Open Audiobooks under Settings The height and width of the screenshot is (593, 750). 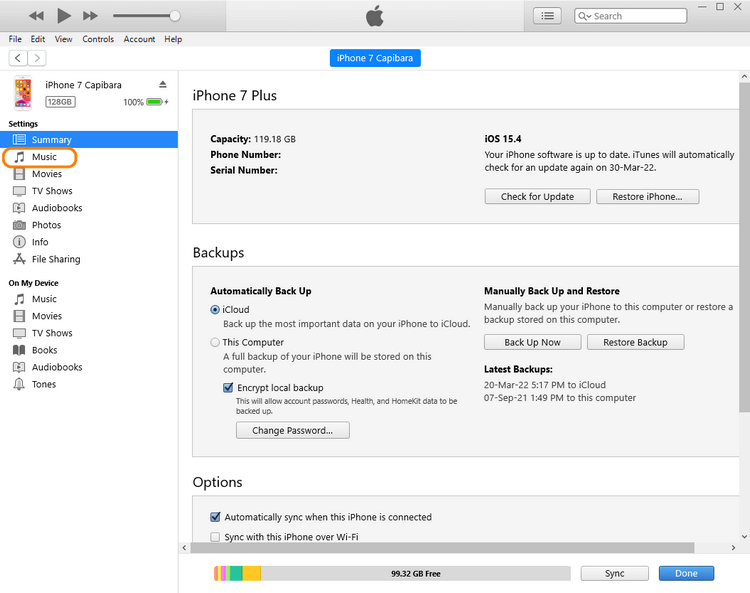point(57,208)
